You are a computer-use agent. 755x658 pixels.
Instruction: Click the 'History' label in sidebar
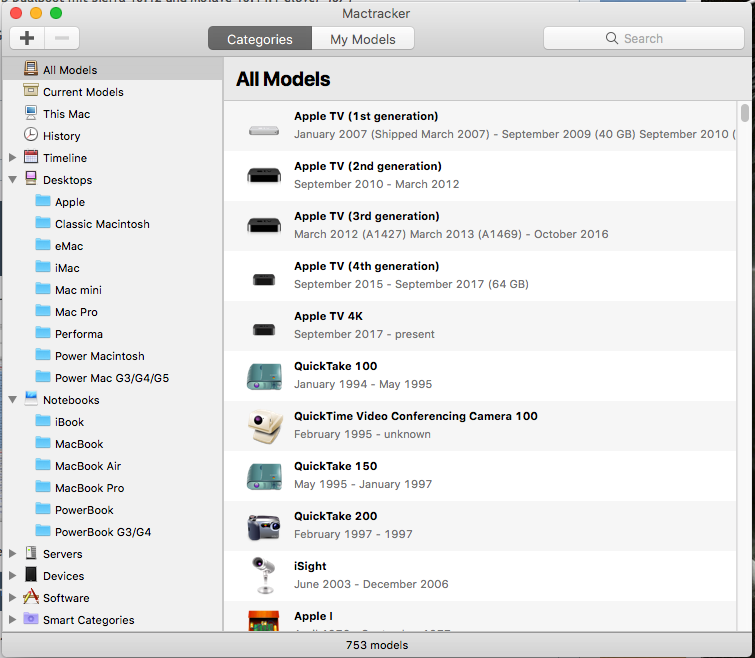click(x=62, y=136)
